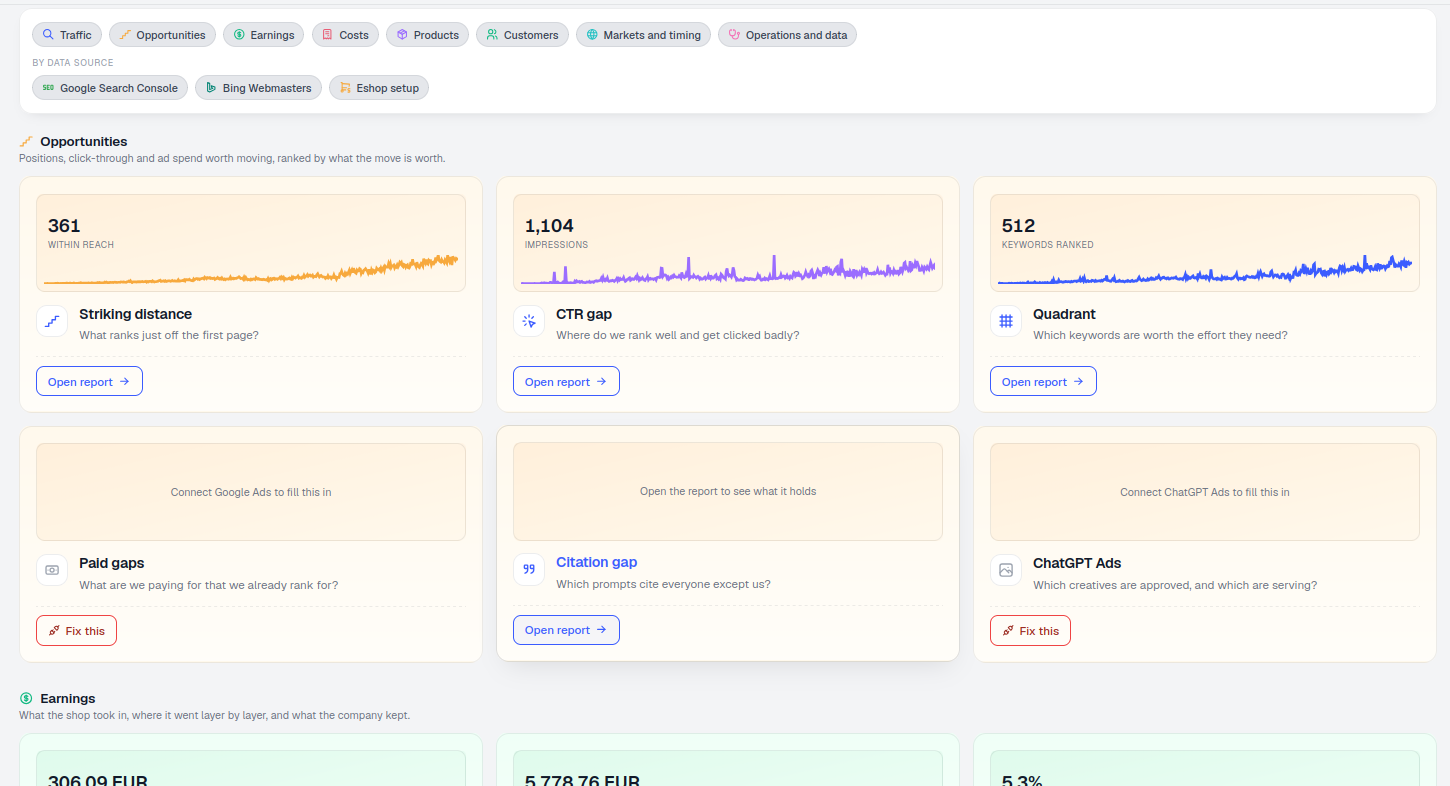Click the '361' within reach value
Screen dimensions: 1450x786
pos(64,226)
